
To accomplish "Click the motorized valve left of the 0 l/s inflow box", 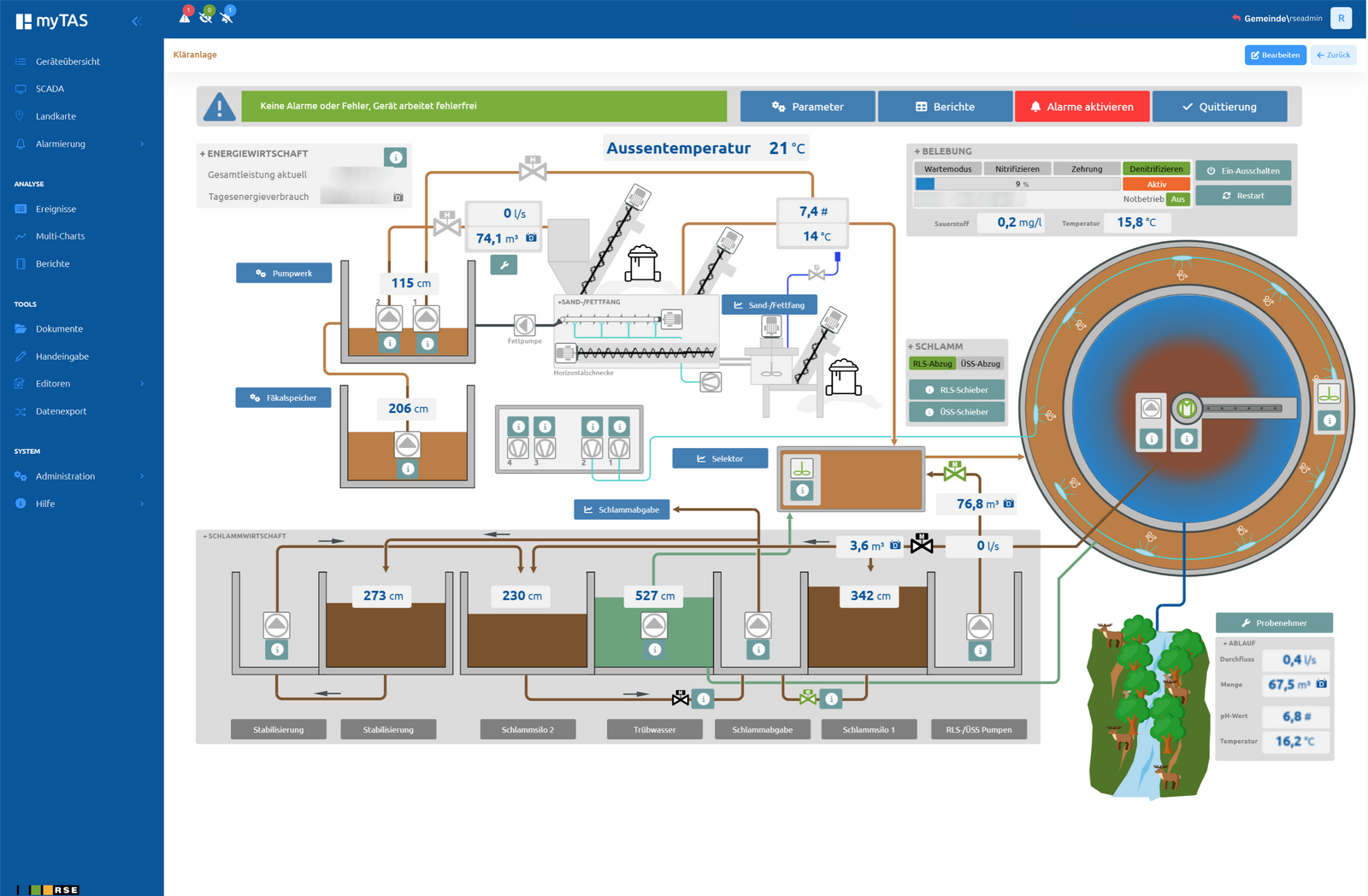I will click(x=446, y=223).
